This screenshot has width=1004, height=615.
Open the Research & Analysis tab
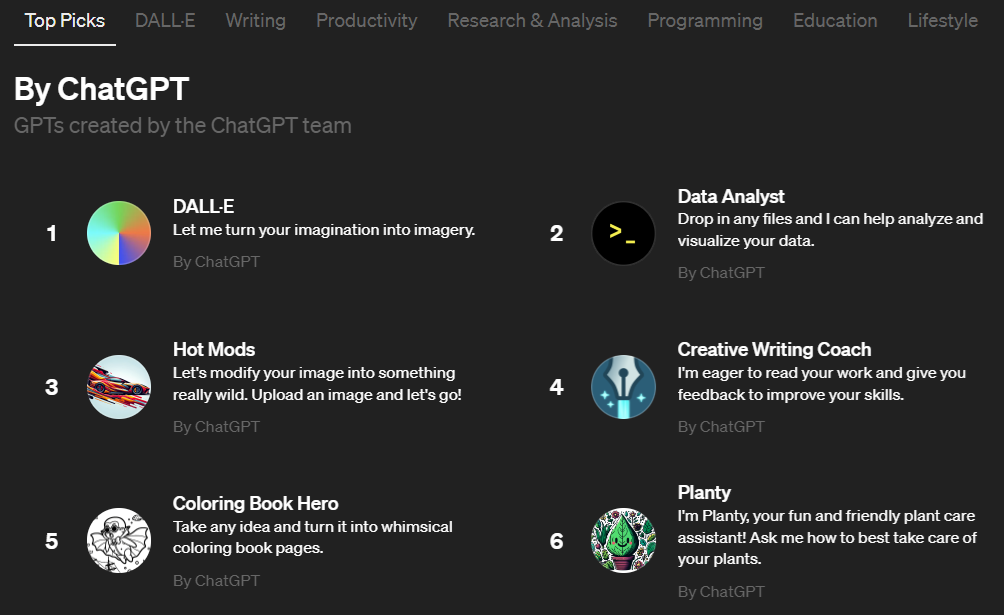pyautogui.click(x=532, y=20)
